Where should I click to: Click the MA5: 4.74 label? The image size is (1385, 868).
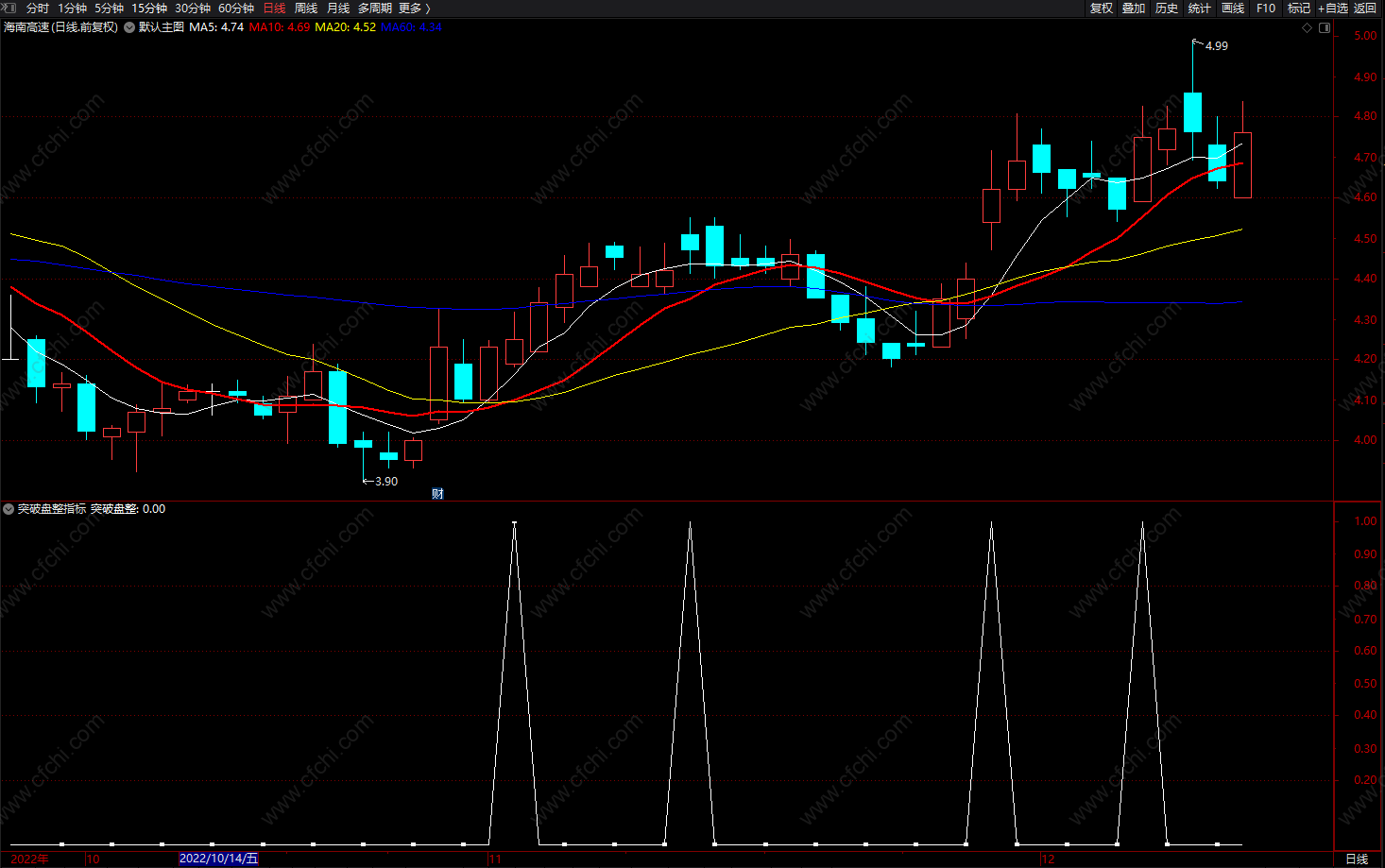(x=216, y=27)
